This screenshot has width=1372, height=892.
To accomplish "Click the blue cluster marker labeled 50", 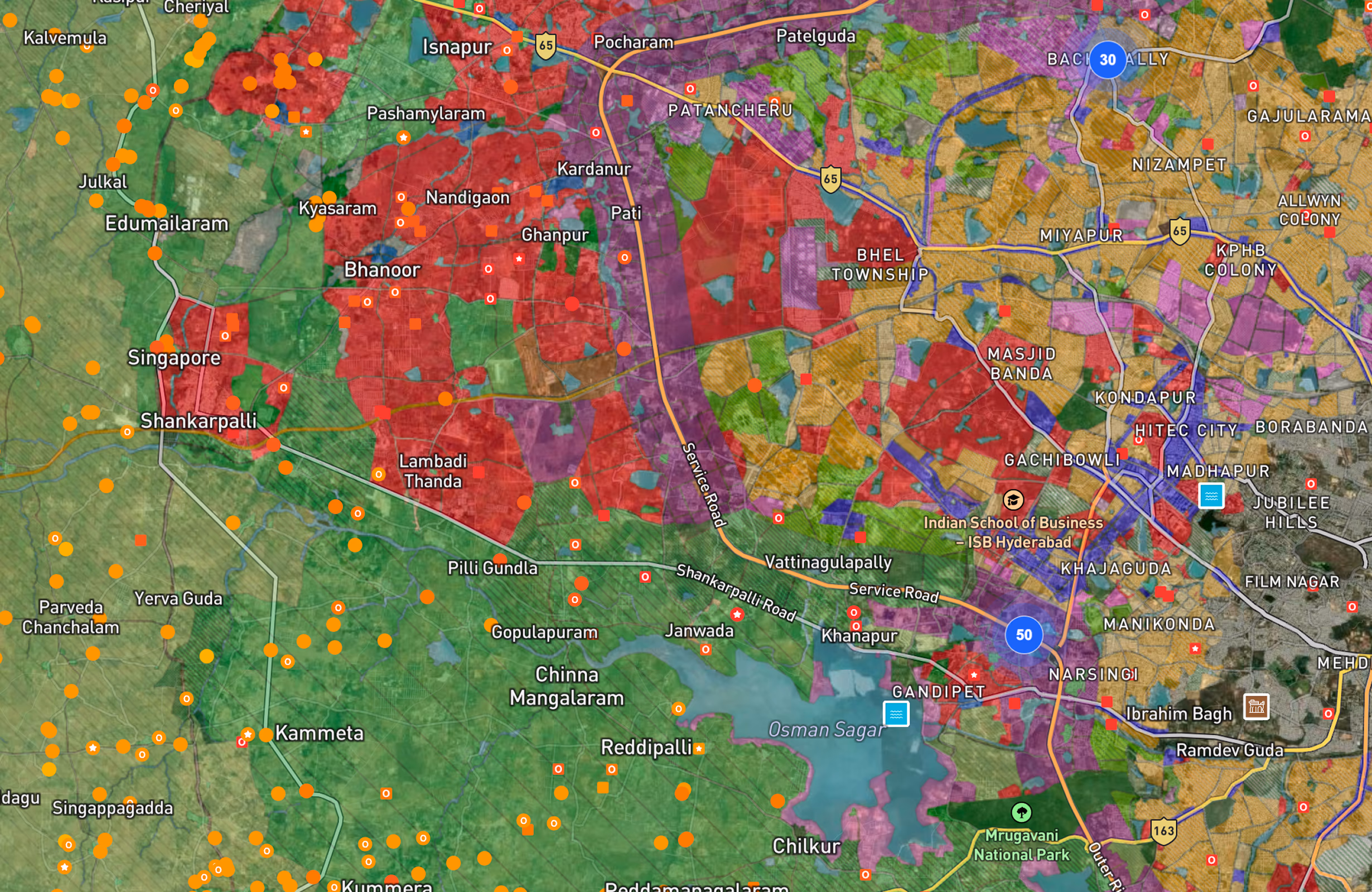I will tap(1023, 635).
